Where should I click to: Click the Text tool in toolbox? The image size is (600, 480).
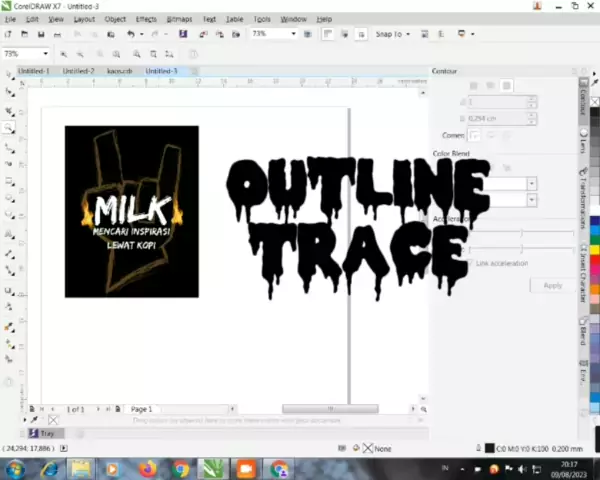[9, 235]
